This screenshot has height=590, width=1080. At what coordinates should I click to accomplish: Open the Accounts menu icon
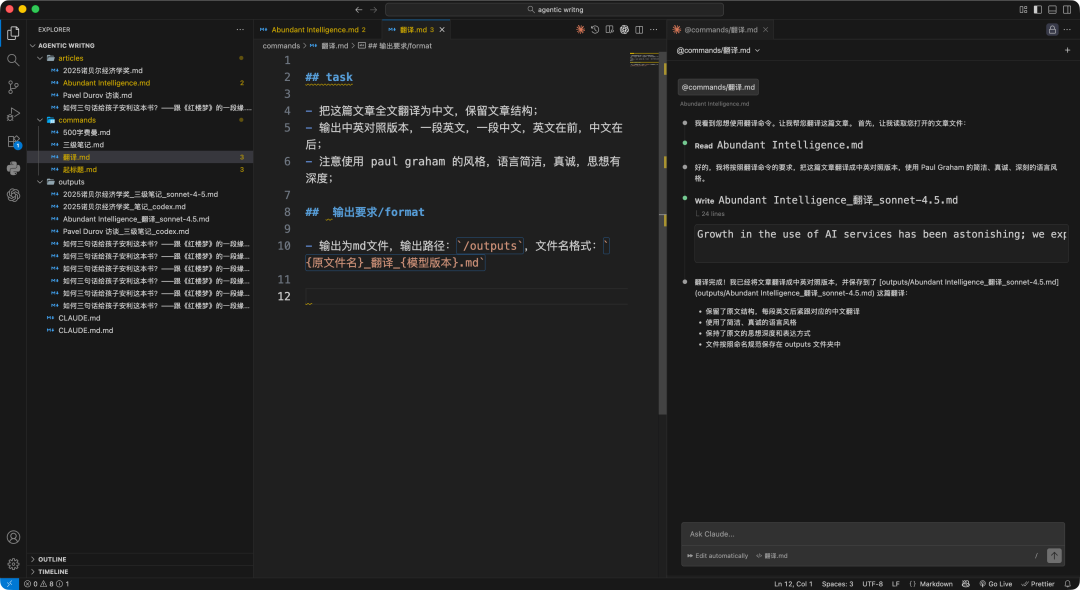pos(13,537)
